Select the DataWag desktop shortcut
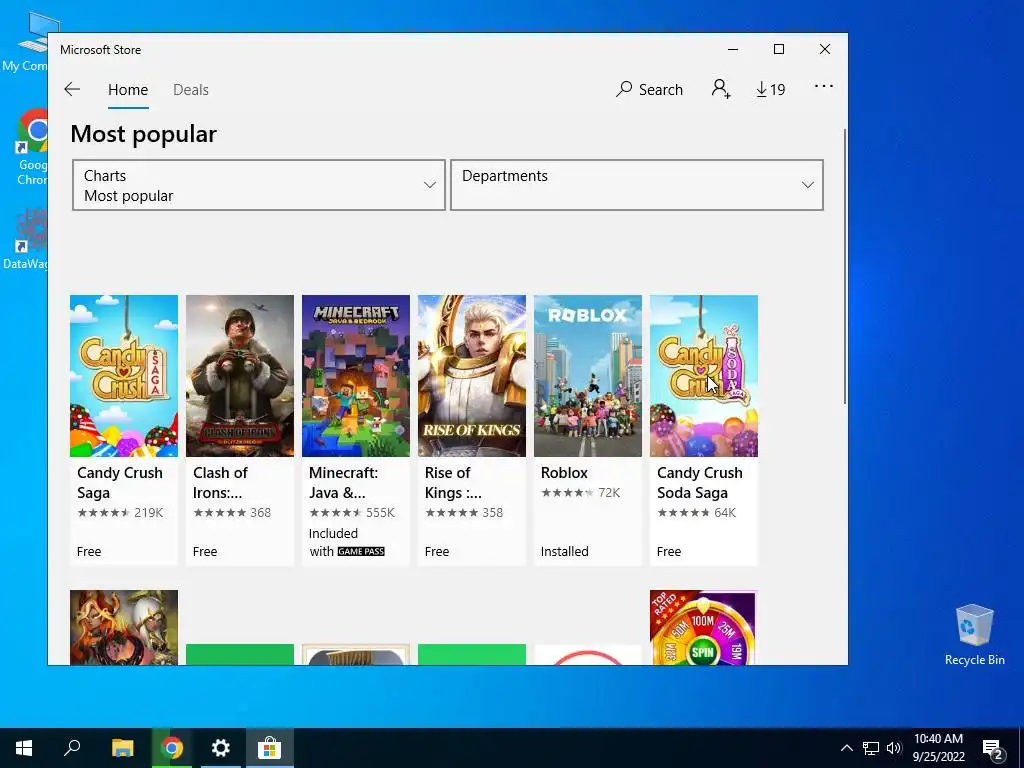Image resolution: width=1024 pixels, height=768 pixels. pos(26,239)
